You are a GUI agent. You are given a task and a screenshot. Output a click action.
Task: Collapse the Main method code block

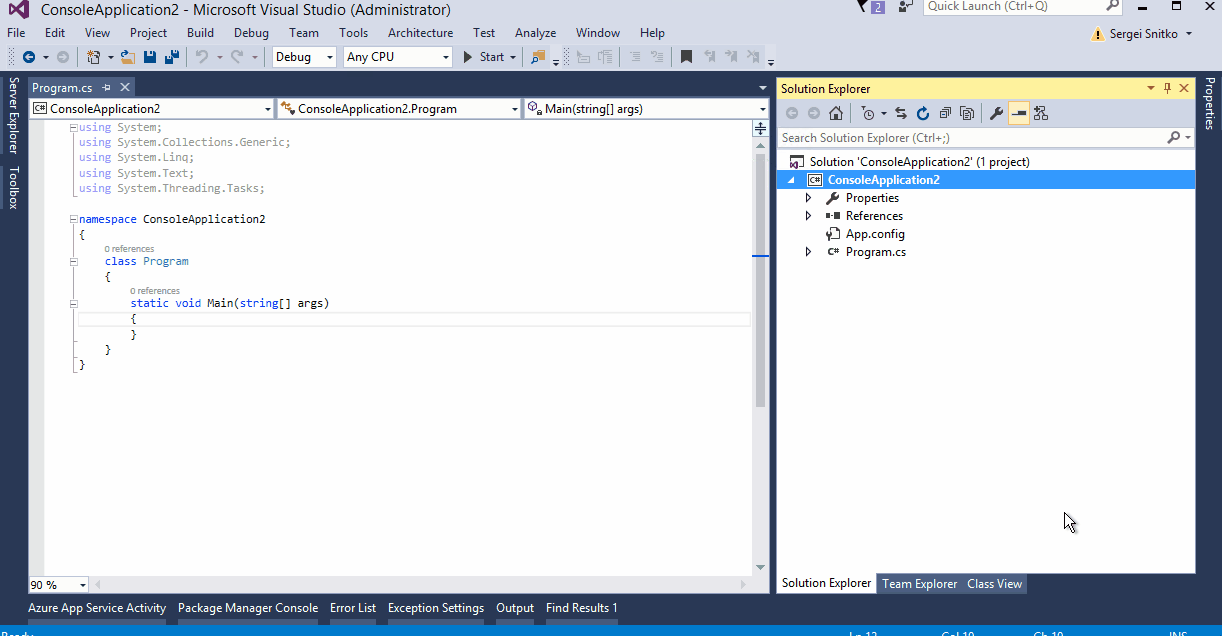73,303
